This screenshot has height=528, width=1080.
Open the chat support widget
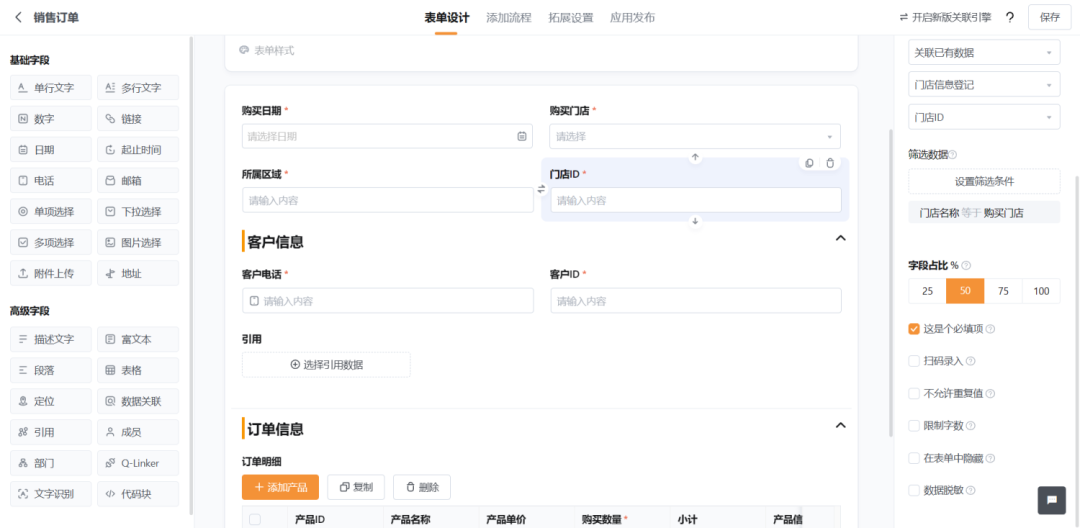[x=1052, y=500]
